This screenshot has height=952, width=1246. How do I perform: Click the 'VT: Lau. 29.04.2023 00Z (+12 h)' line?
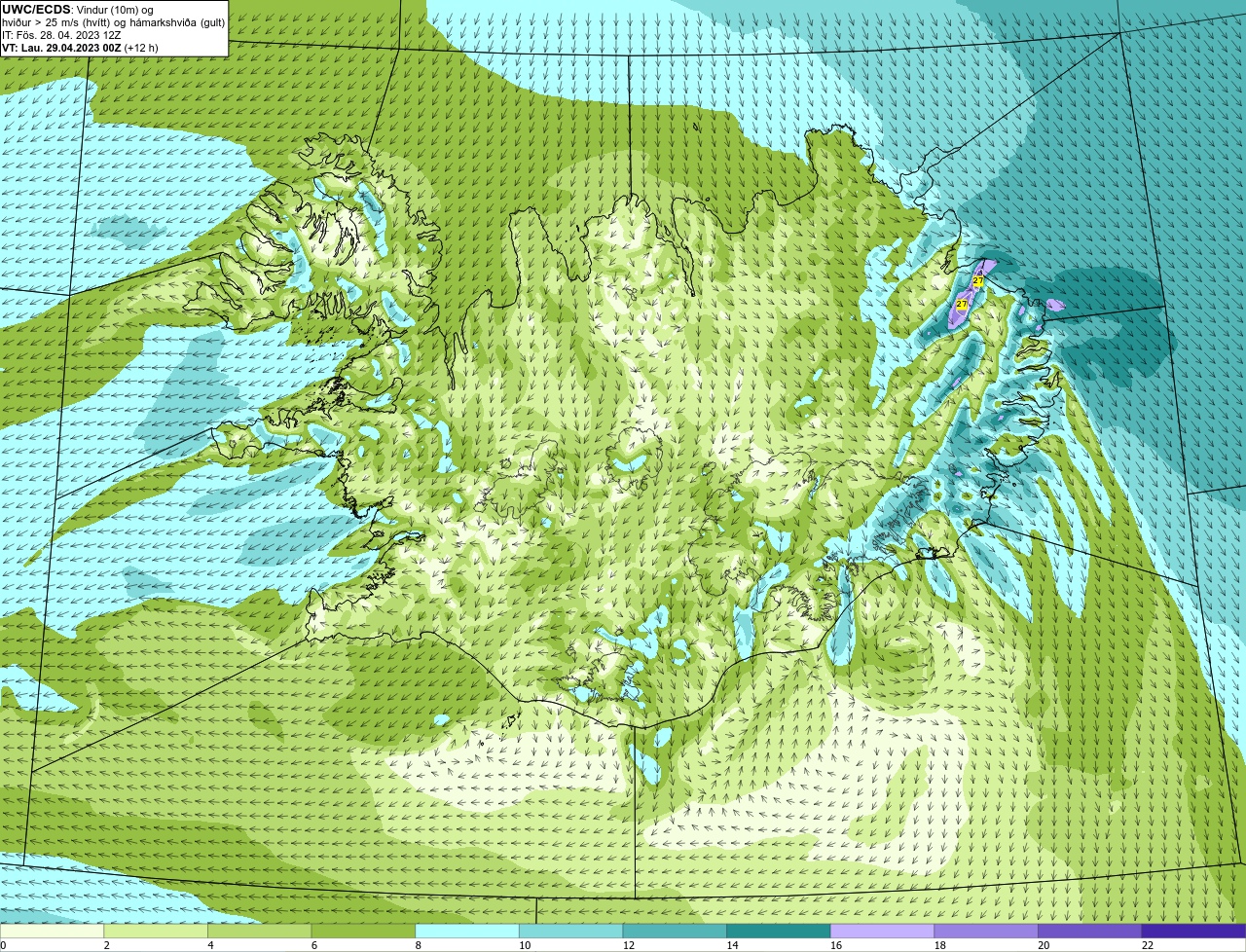tap(80, 48)
